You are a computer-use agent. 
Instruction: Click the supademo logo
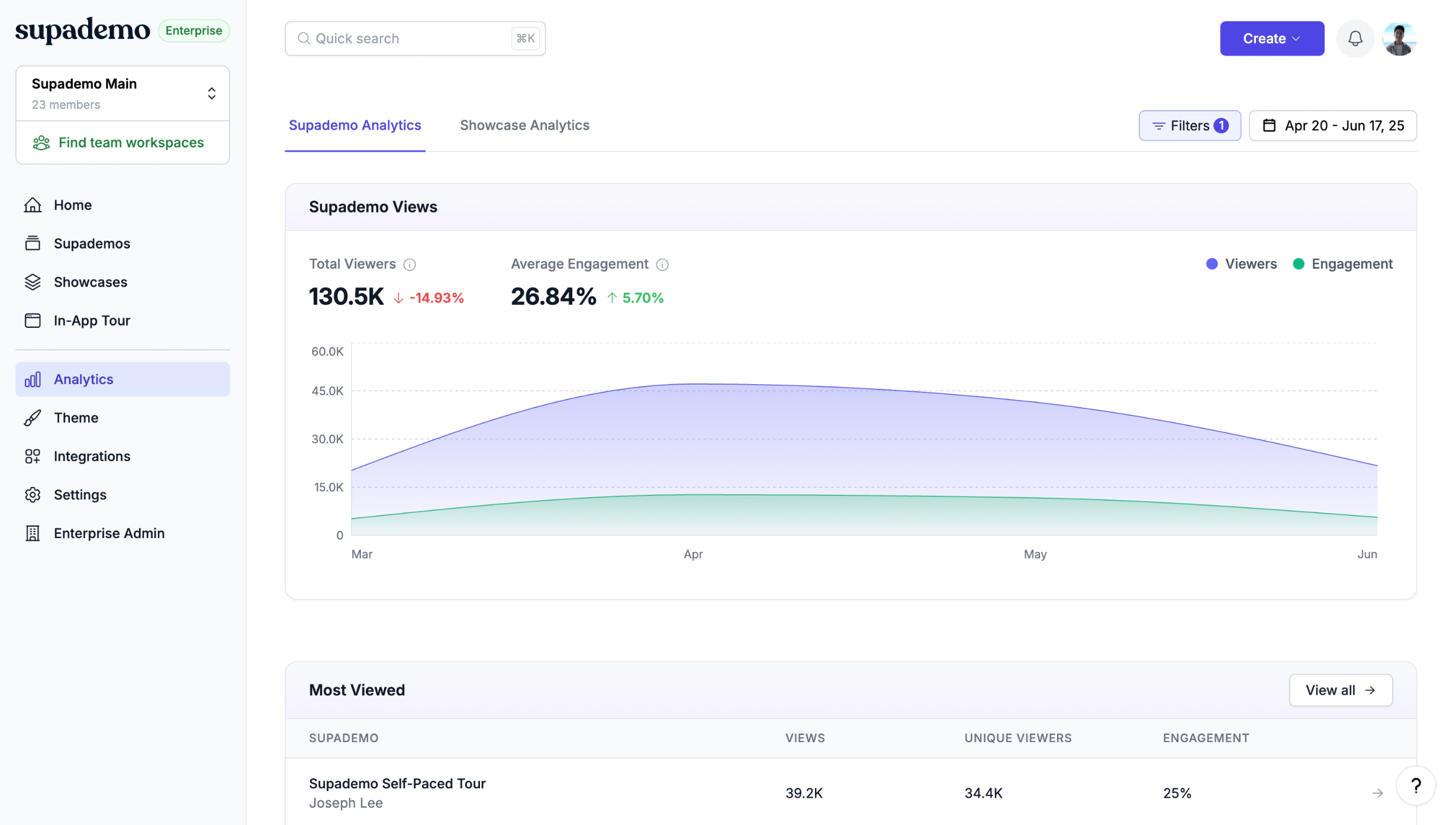[x=82, y=30]
